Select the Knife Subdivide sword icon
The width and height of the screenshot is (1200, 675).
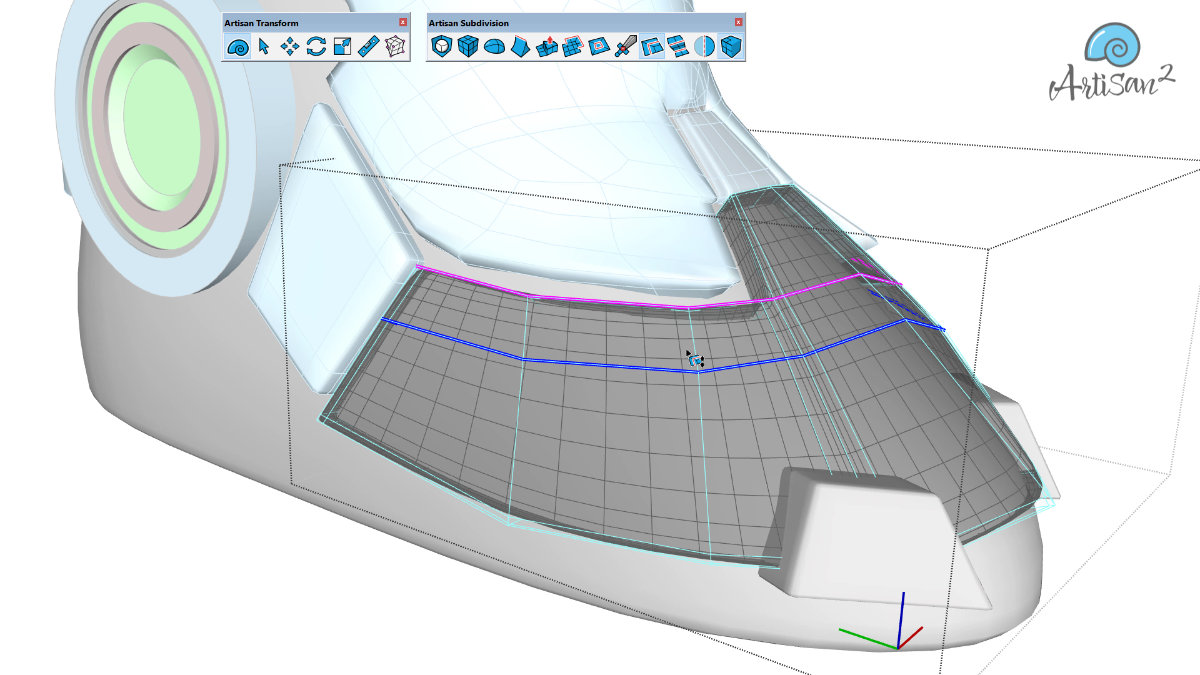tap(625, 46)
